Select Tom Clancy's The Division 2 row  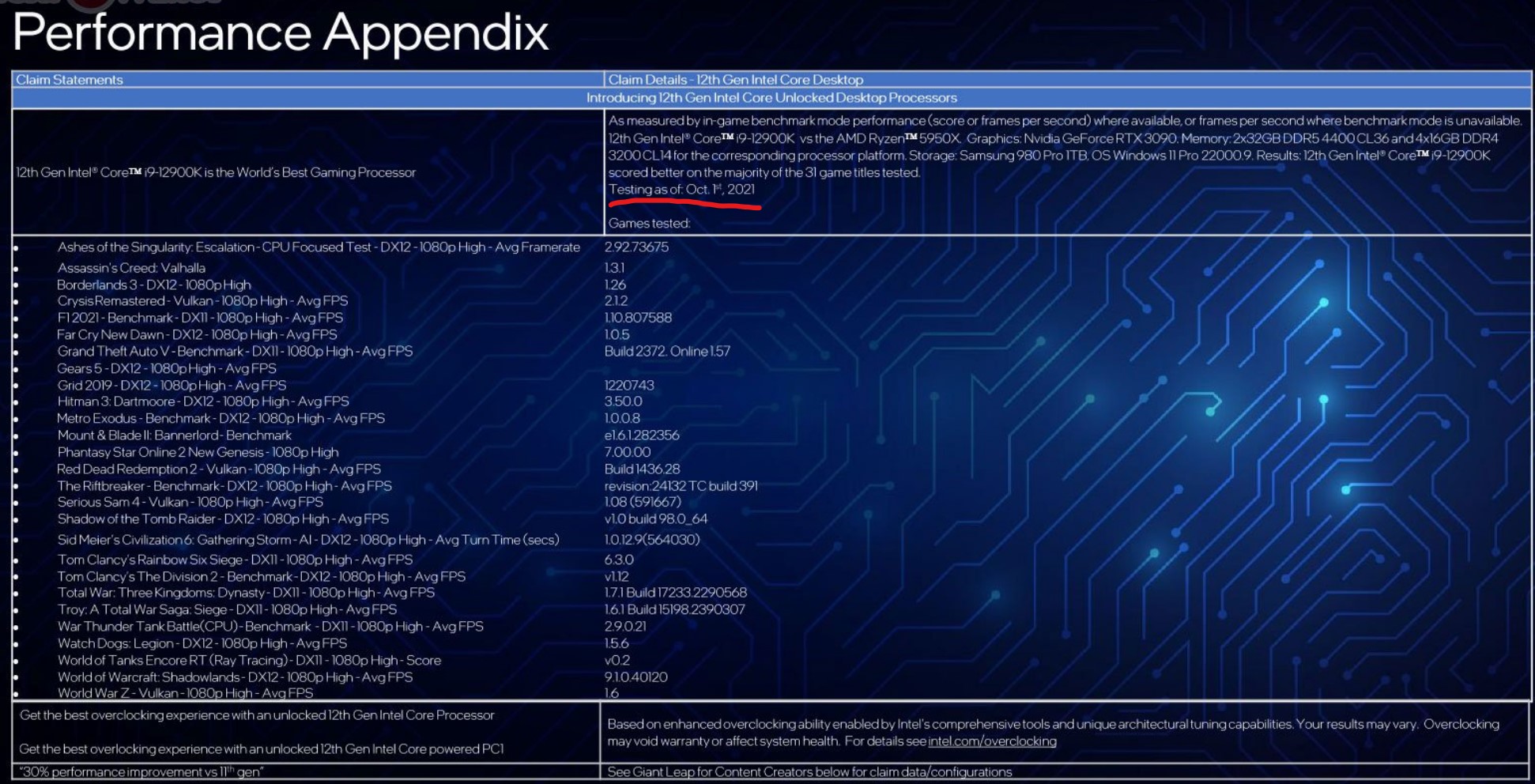click(x=262, y=577)
